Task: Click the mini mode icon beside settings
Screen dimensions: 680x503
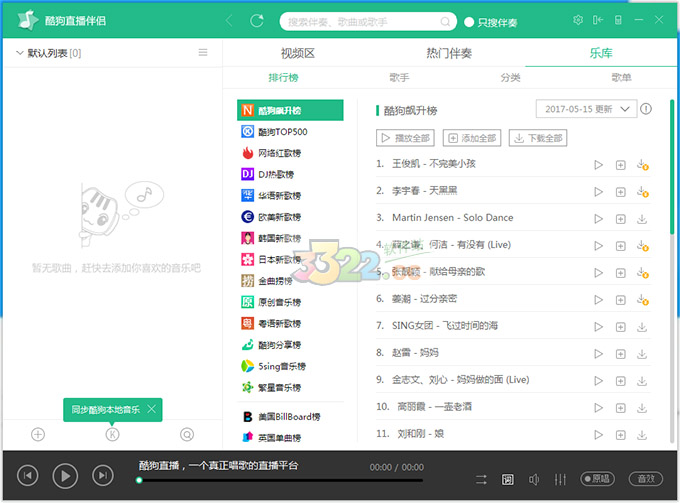Action: (x=598, y=20)
